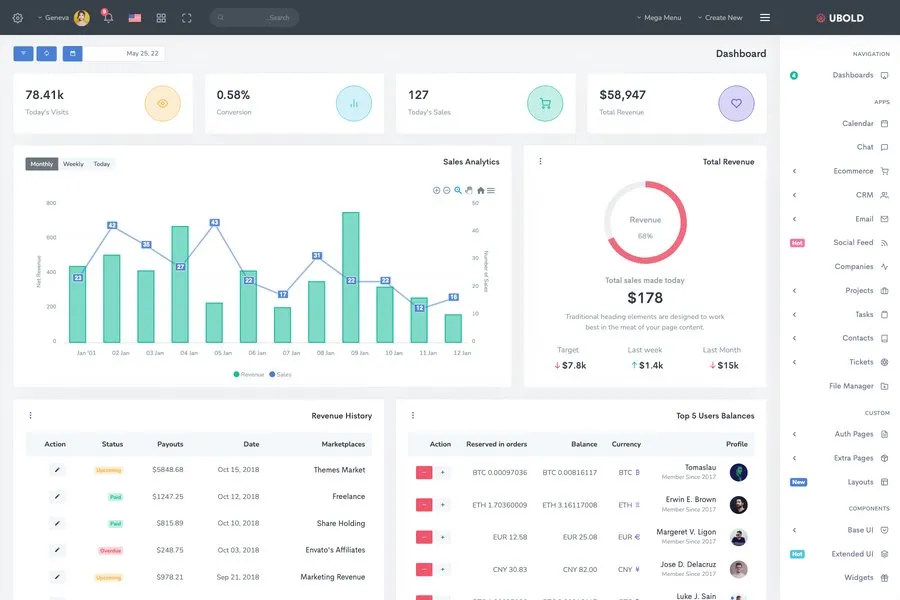Open the notifications bell

108,18
